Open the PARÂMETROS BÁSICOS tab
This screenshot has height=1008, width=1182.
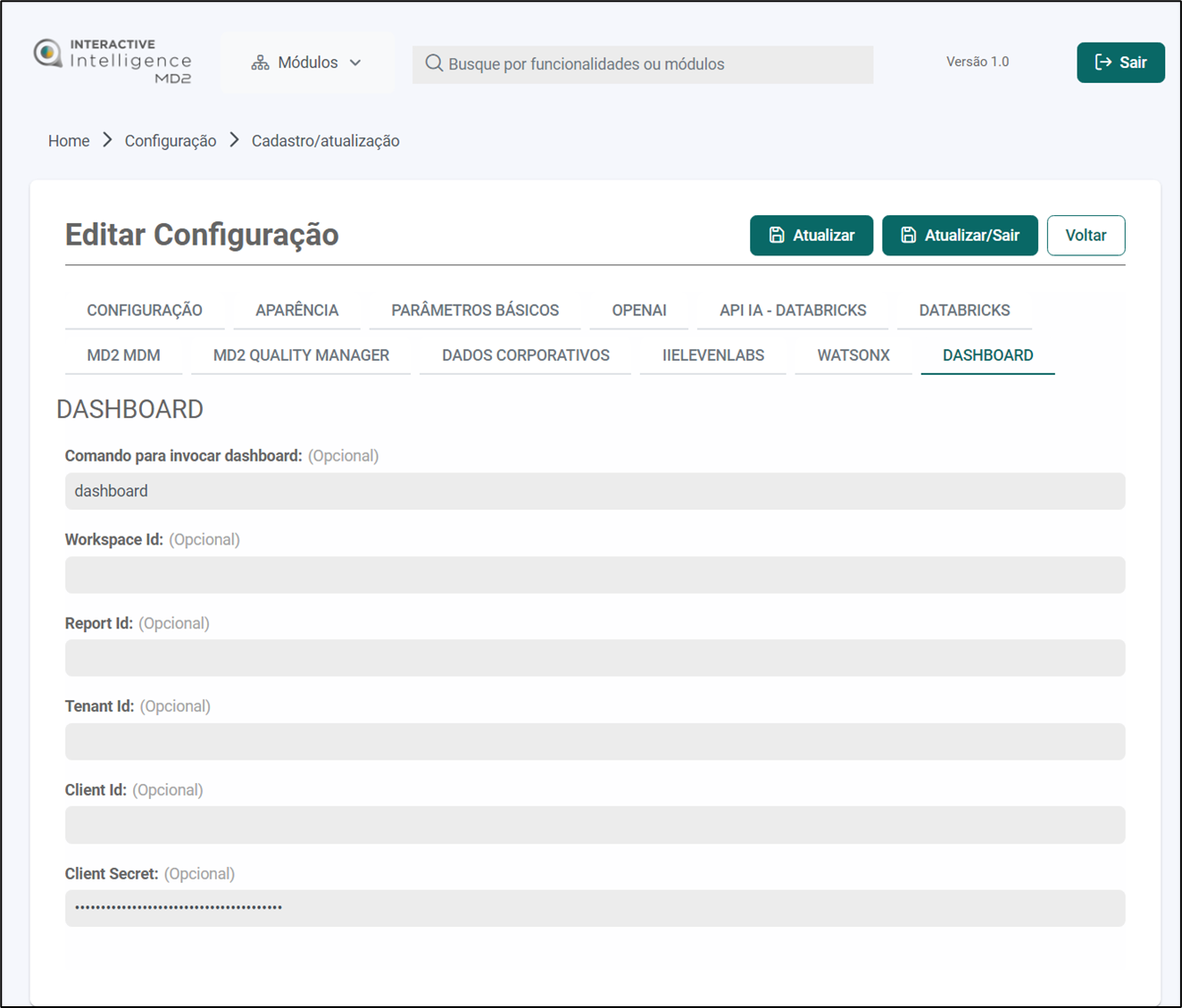(x=475, y=311)
